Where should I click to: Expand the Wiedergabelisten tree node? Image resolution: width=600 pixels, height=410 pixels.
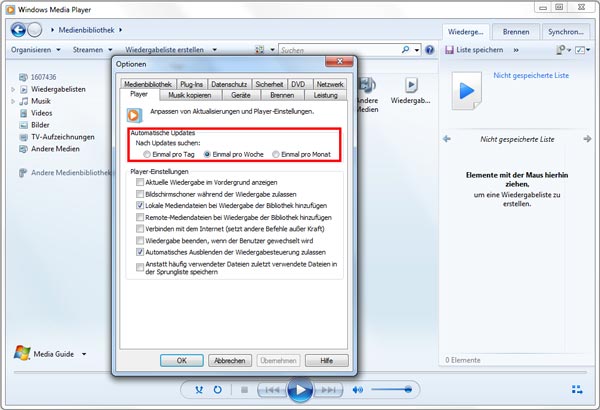click(x=13, y=89)
